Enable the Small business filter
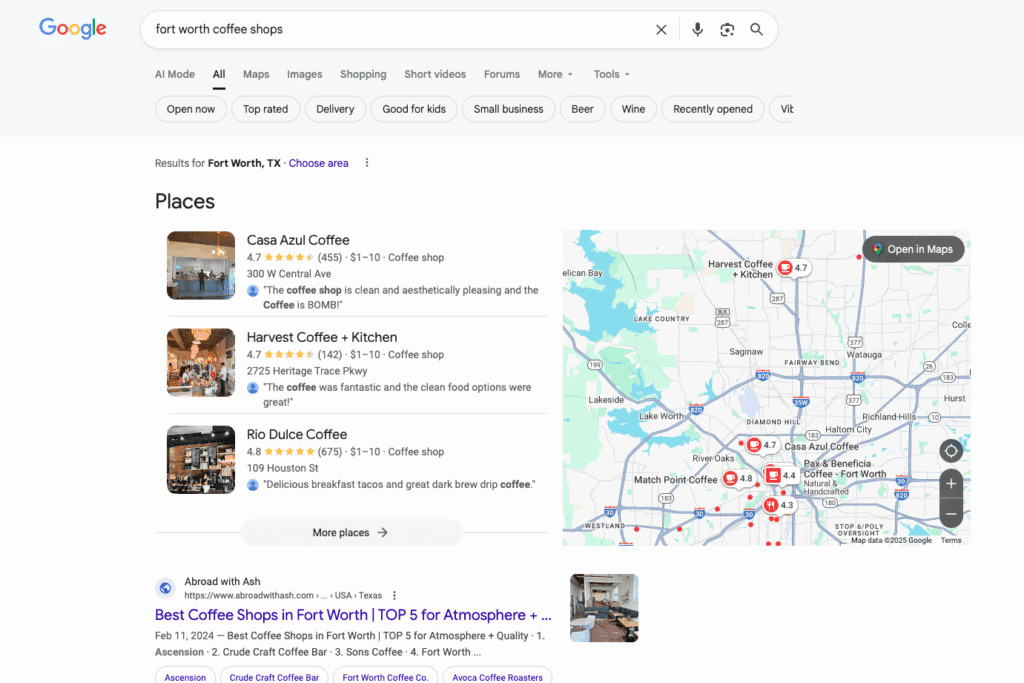This screenshot has width=1024, height=683. tap(508, 108)
